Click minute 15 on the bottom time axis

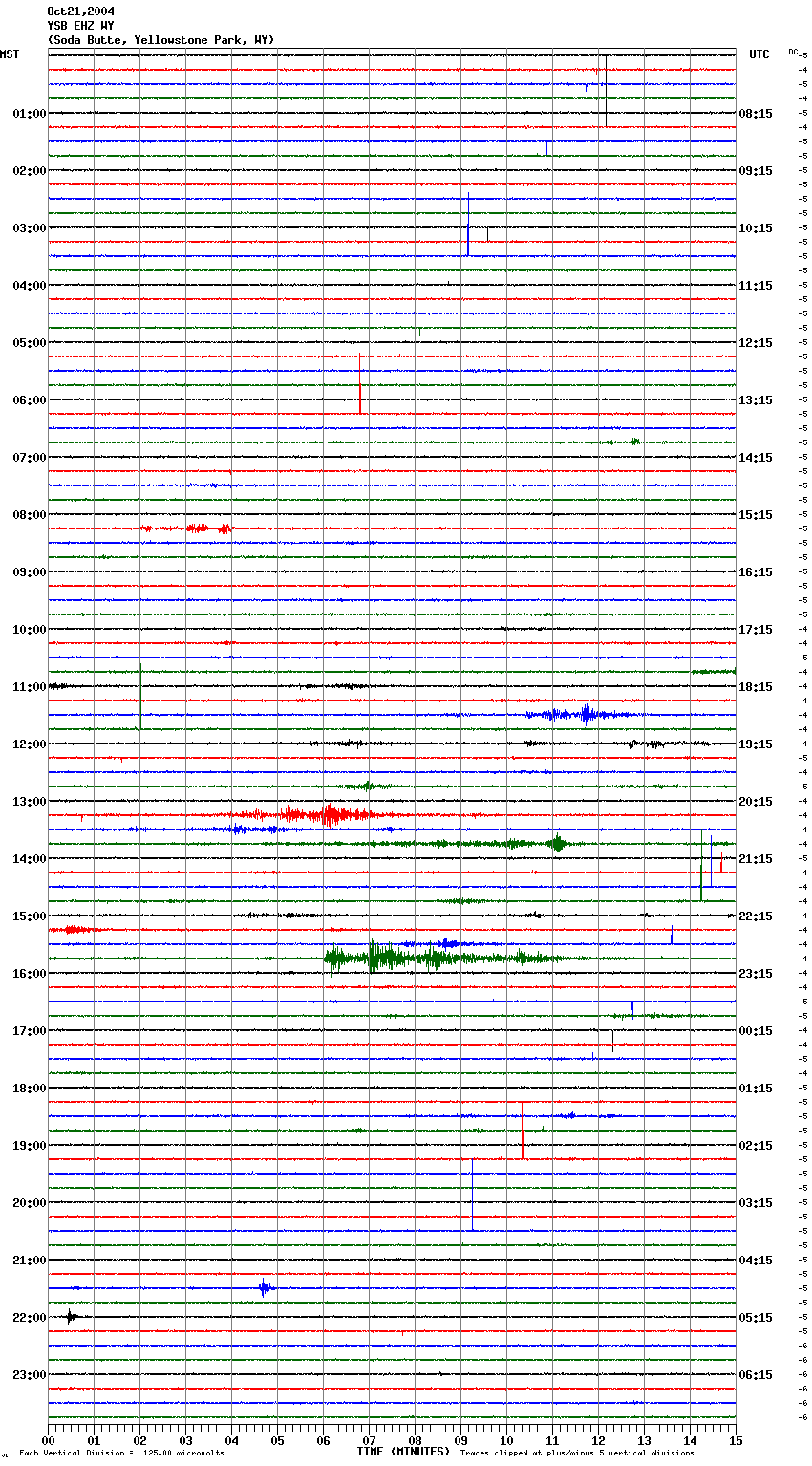[736, 1441]
